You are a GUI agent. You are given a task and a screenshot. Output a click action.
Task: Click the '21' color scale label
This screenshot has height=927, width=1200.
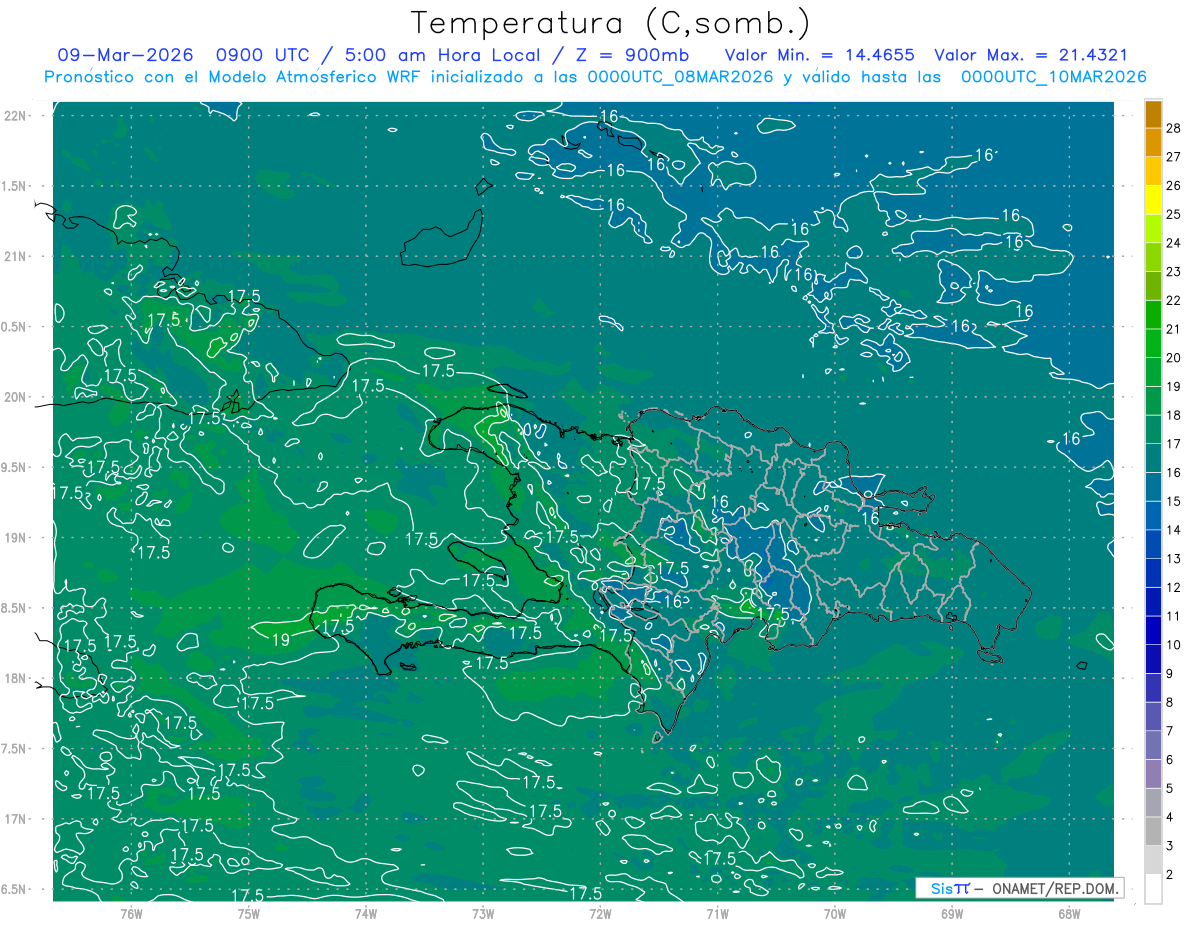(1174, 329)
